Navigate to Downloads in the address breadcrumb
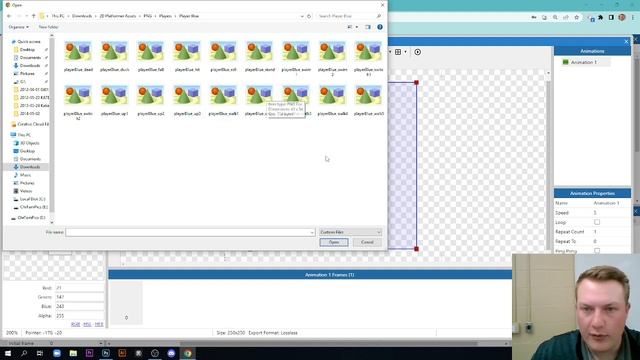The height and width of the screenshot is (360, 640). point(82,16)
